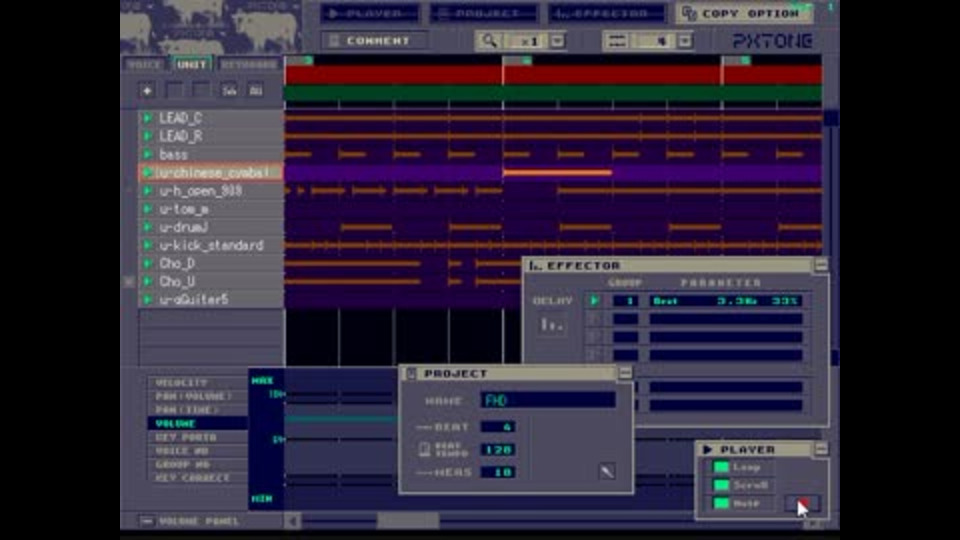Click the Comment button
The image size is (960, 540).
click(x=374, y=41)
